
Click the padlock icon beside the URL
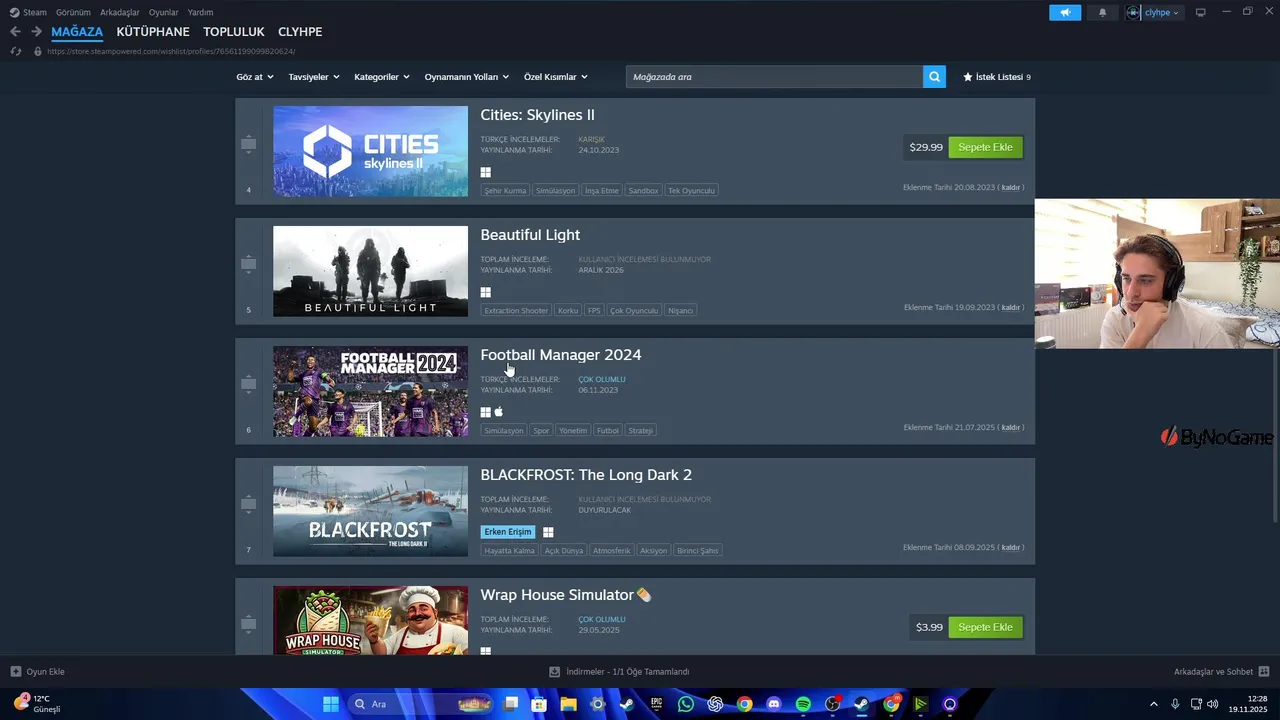[38, 51]
